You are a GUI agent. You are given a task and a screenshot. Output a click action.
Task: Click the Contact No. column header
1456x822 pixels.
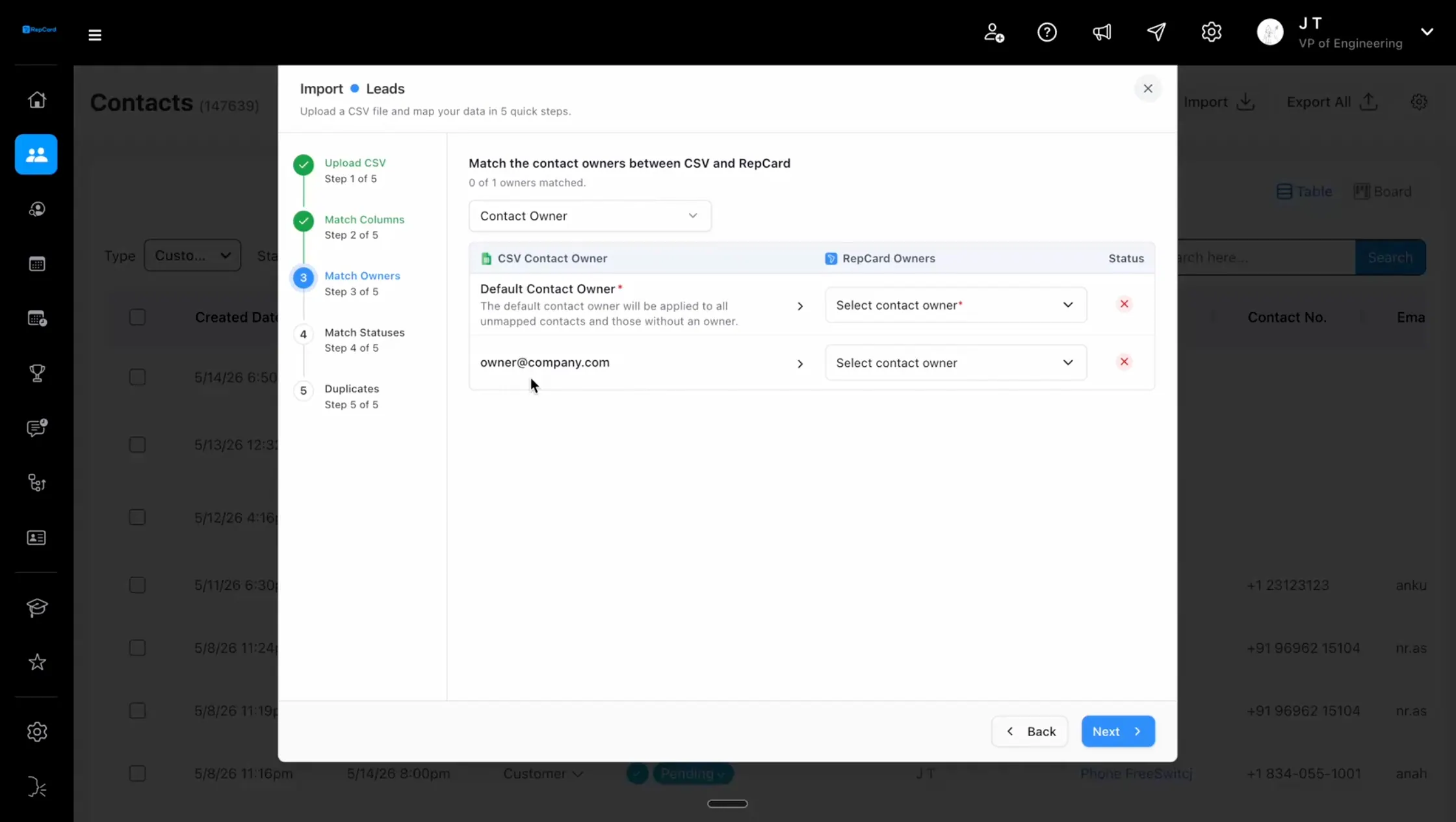[1287, 317]
